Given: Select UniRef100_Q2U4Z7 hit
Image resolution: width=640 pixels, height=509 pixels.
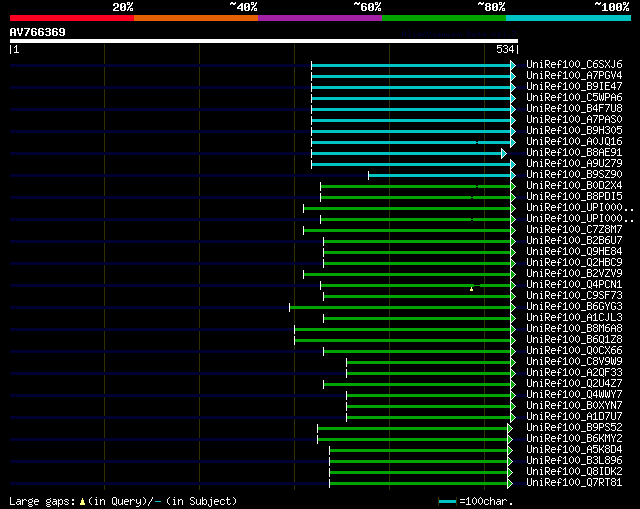Looking at the screenshot, I should pyautogui.click(x=574, y=384).
